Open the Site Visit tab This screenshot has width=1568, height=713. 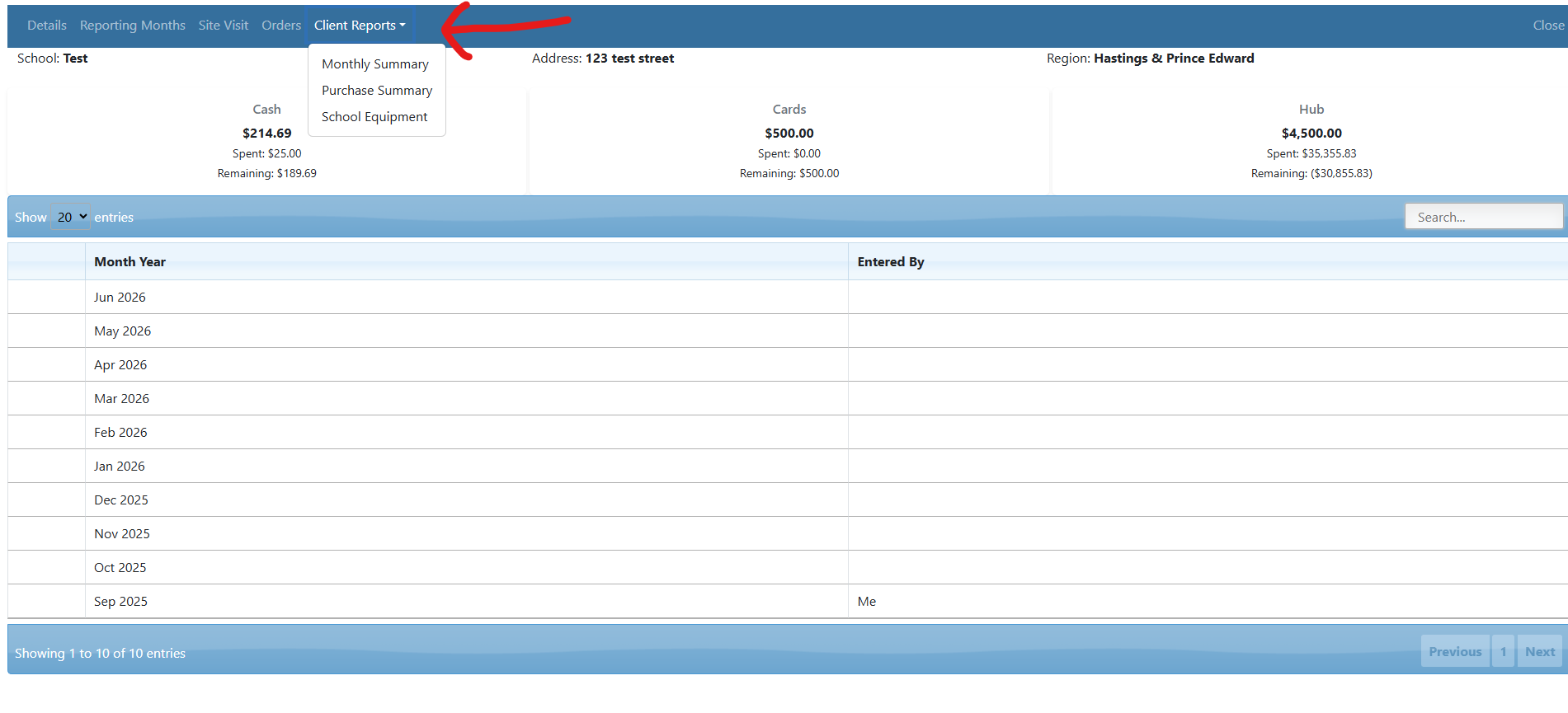click(x=223, y=26)
